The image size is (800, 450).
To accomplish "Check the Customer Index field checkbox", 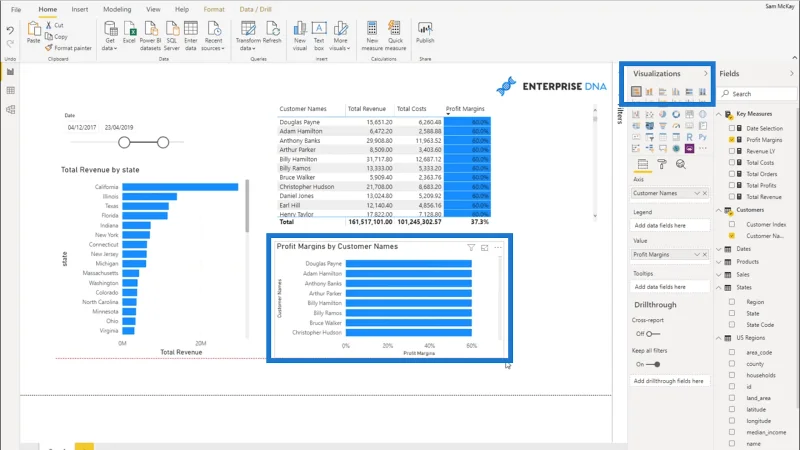I will tap(732, 224).
